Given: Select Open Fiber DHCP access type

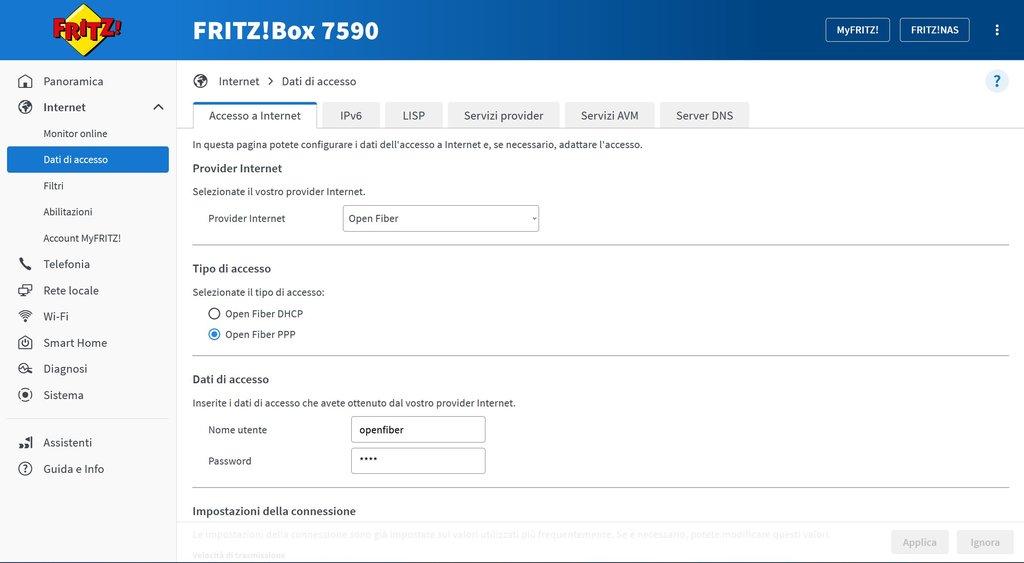Looking at the screenshot, I should point(214,314).
